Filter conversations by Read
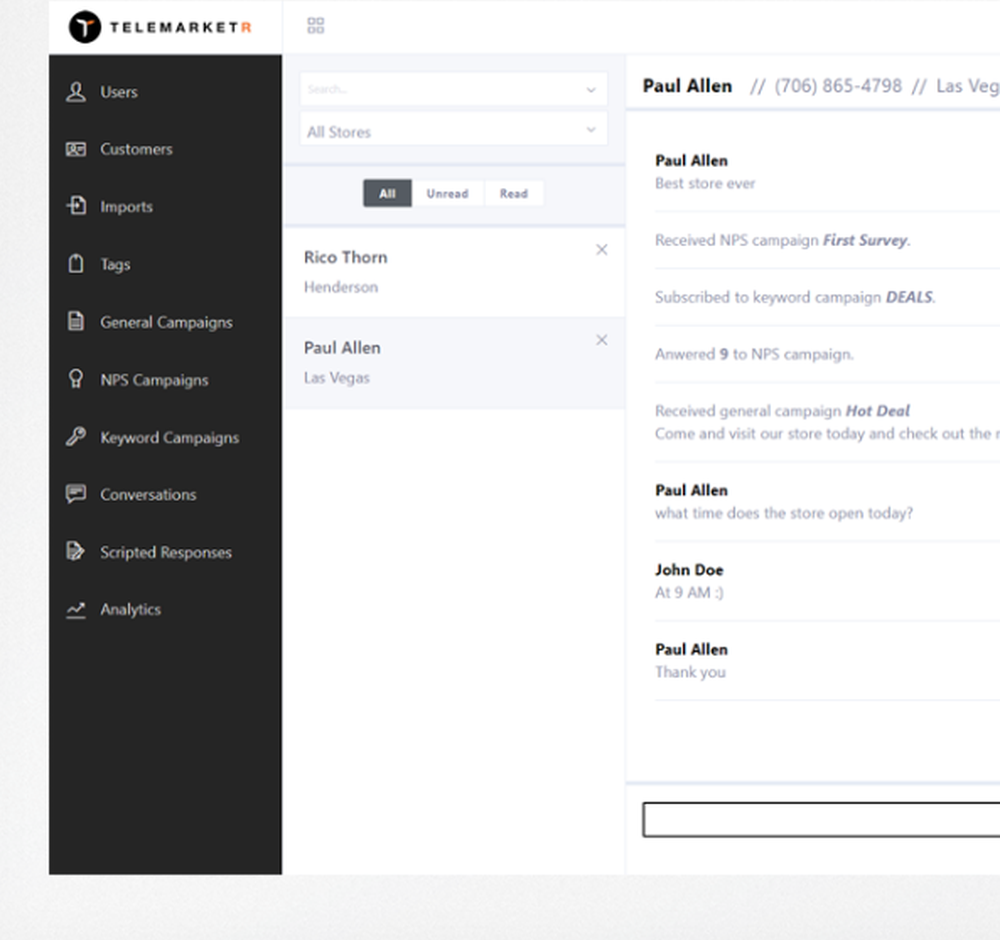The width and height of the screenshot is (1000, 940). (x=514, y=193)
